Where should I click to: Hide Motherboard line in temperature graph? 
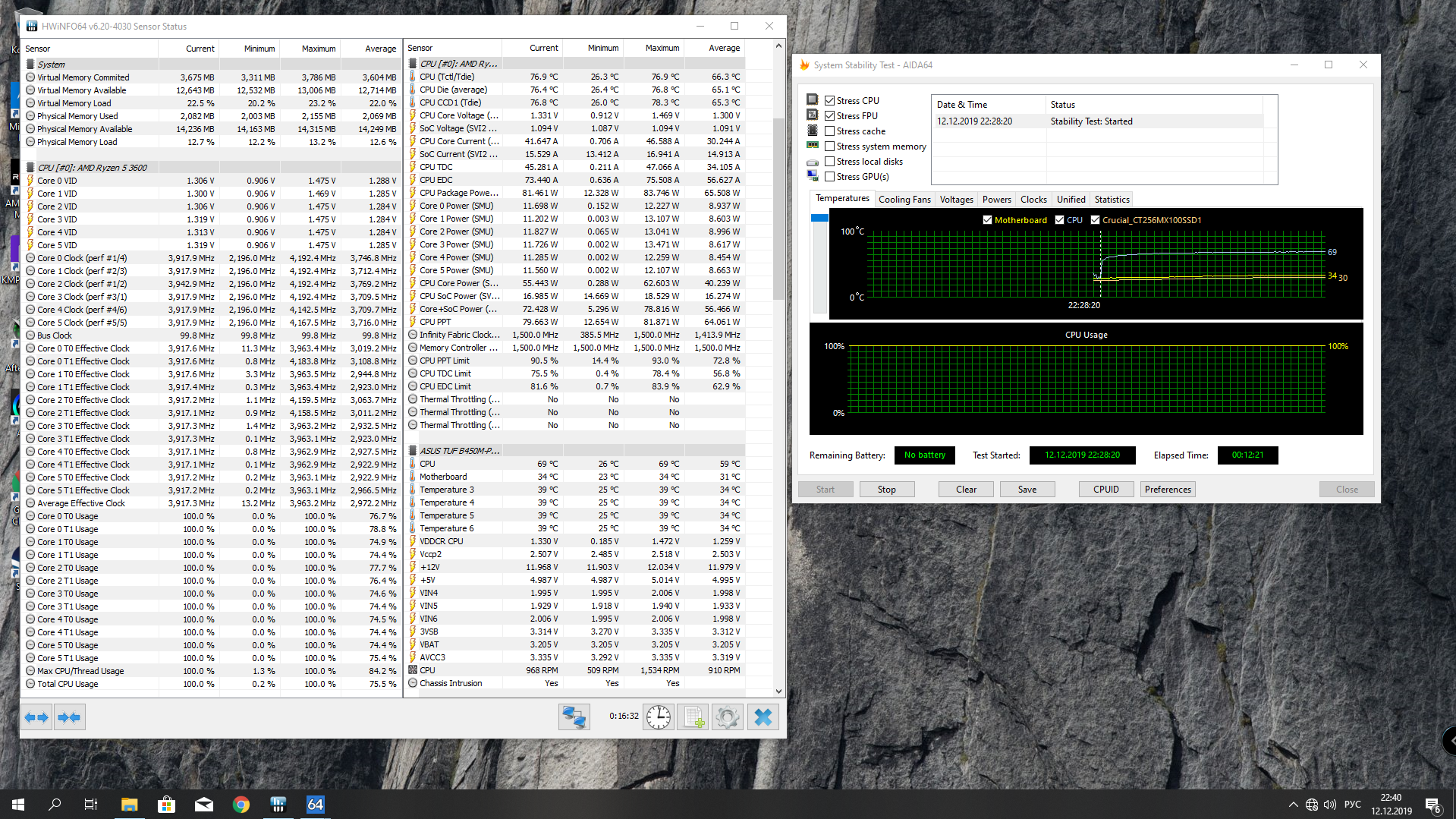click(987, 220)
